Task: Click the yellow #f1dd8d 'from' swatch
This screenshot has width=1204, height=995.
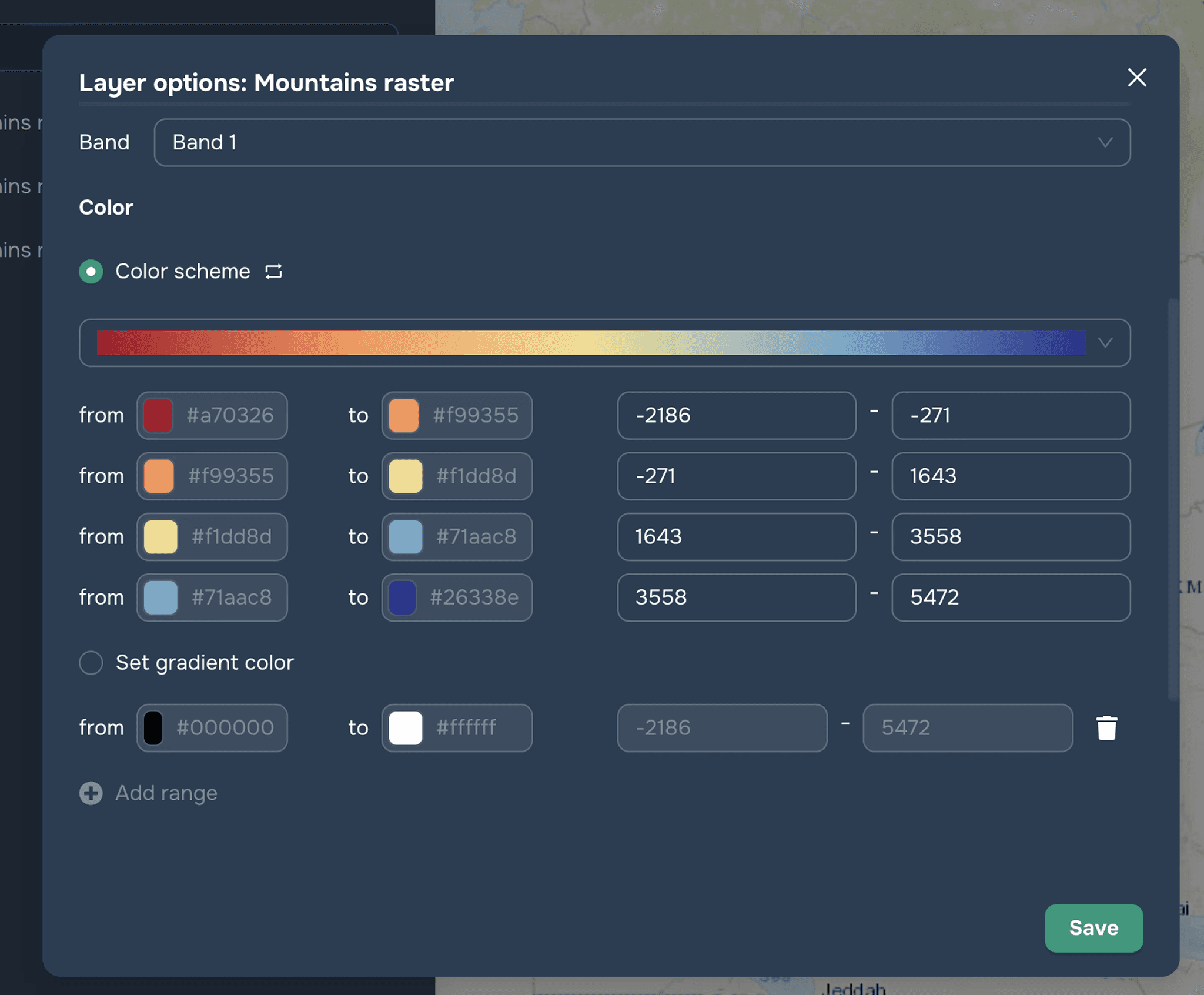Action: click(x=160, y=537)
